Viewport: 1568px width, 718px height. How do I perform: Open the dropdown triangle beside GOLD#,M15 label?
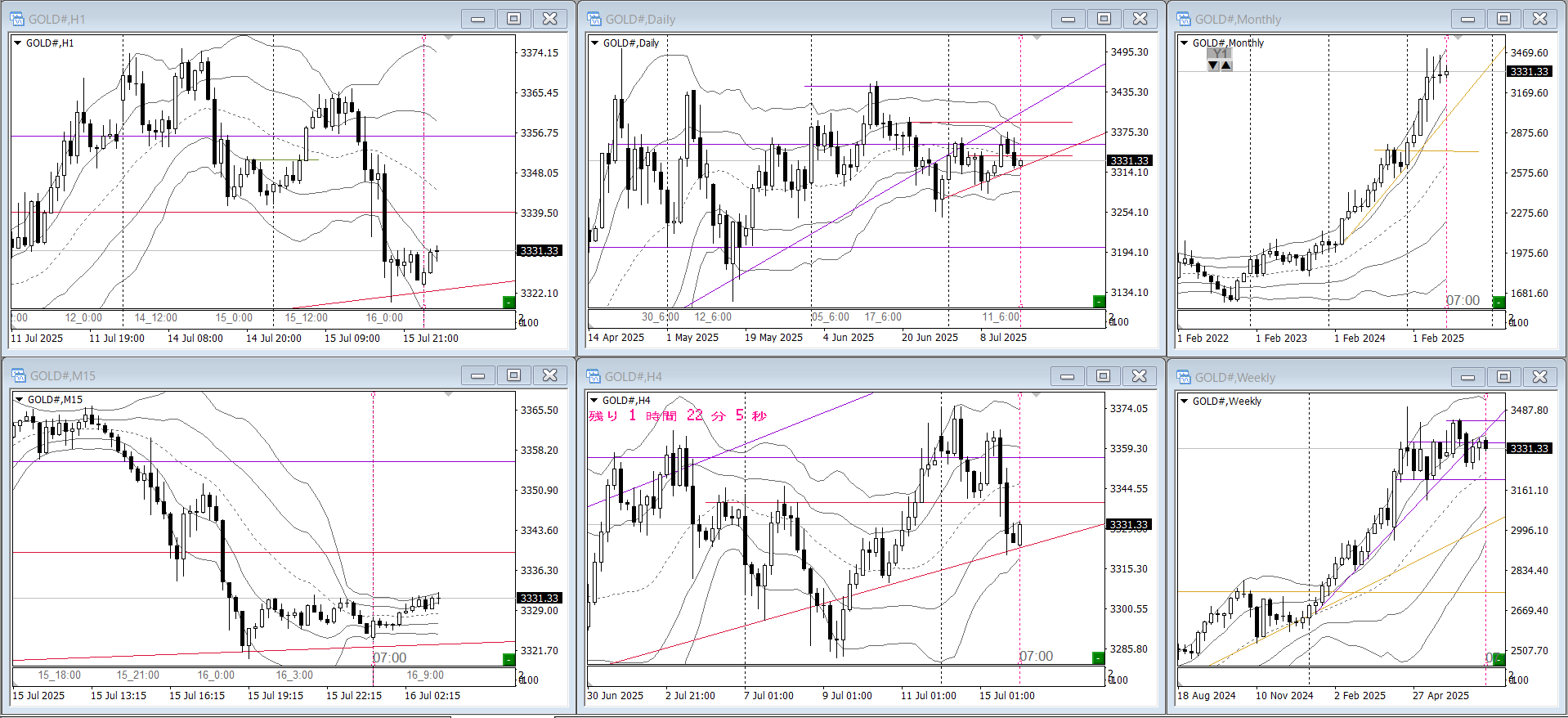click(19, 400)
